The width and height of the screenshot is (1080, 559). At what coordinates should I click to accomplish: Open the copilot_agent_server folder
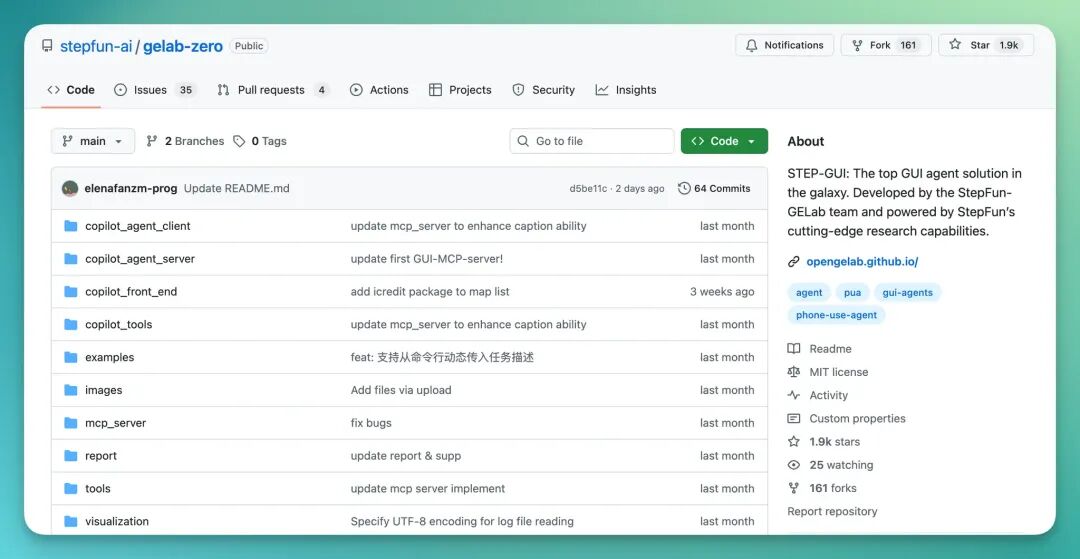click(140, 259)
